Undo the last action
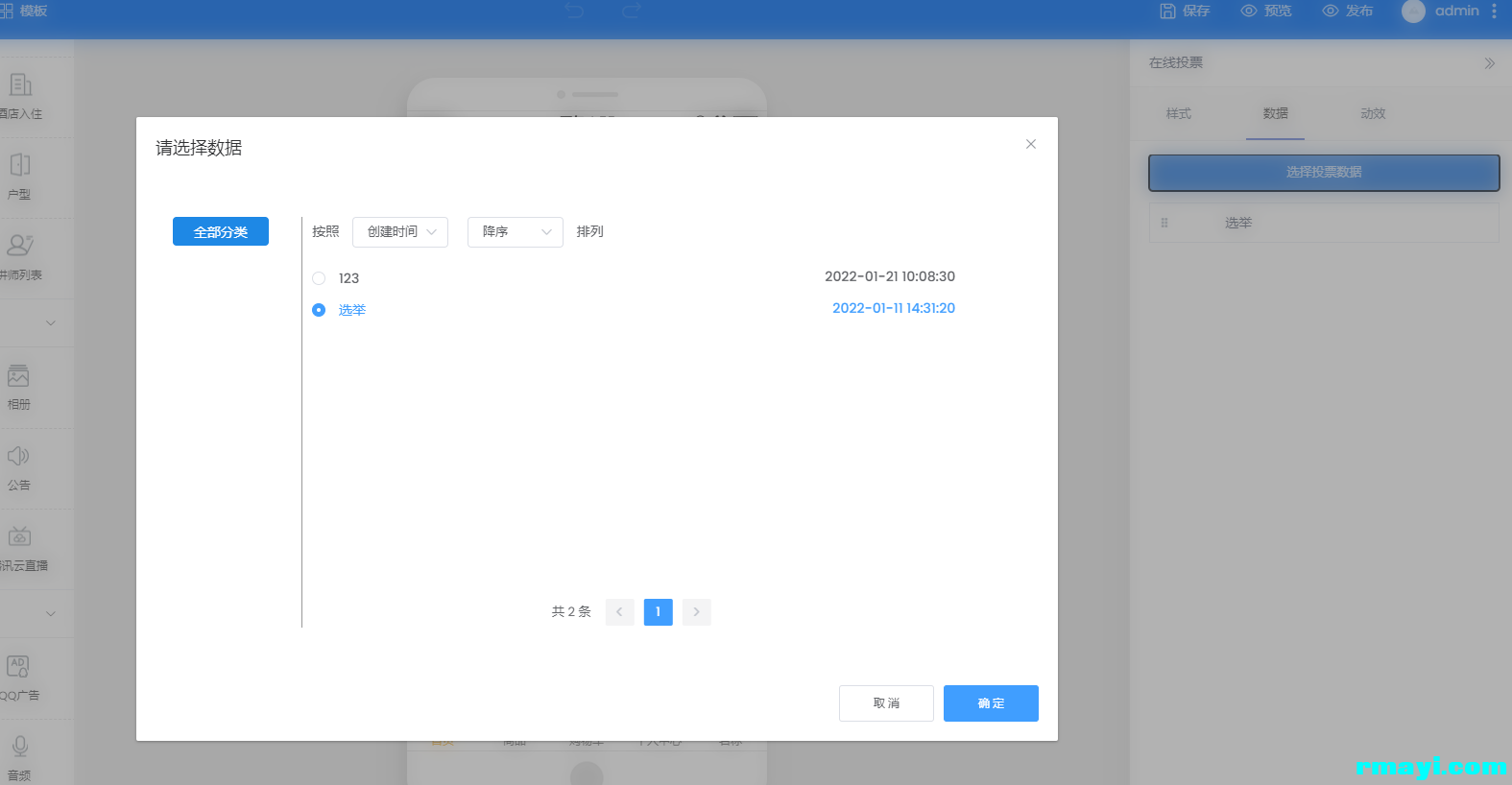Viewport: 1512px width, 785px height. click(574, 11)
